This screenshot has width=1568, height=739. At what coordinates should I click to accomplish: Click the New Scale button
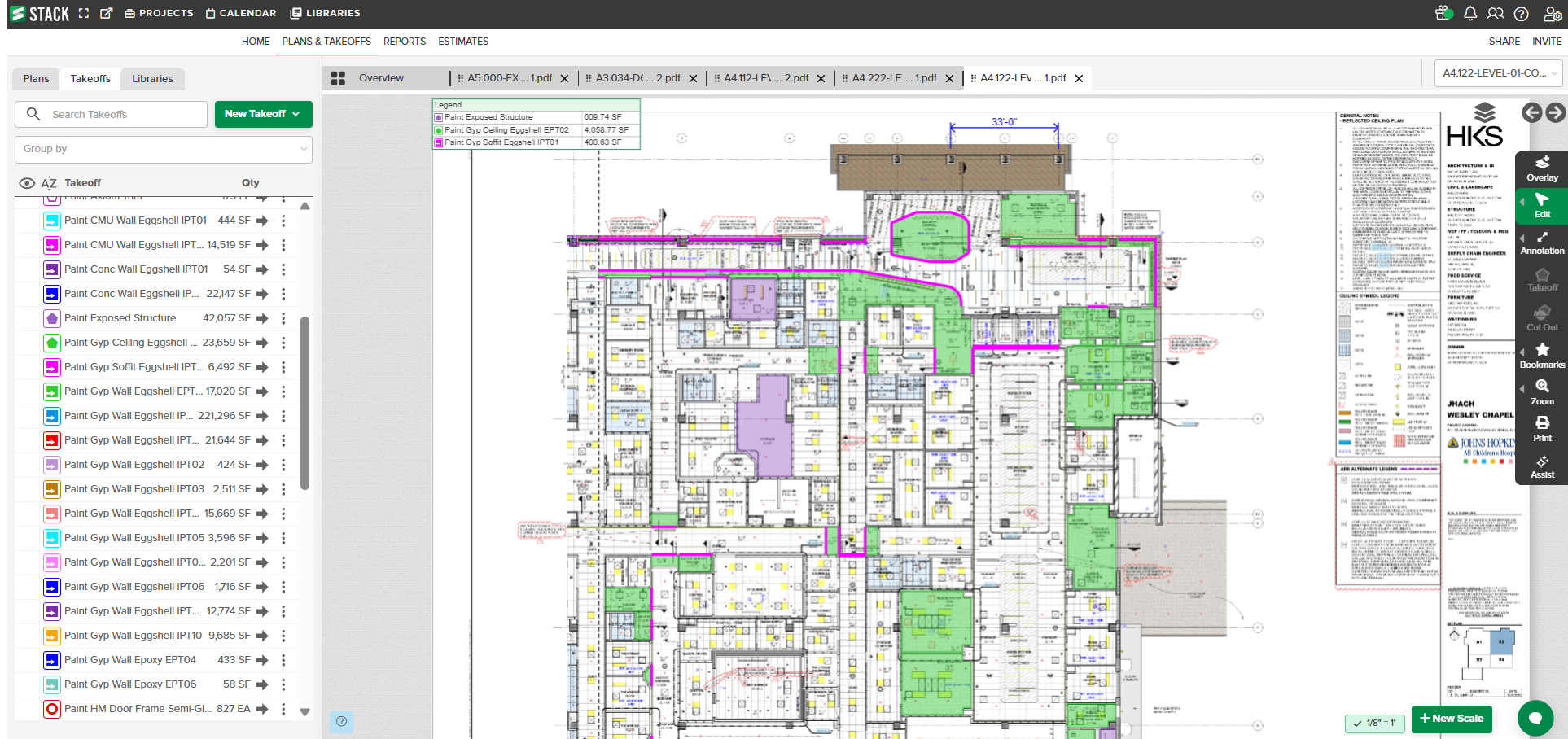point(1452,719)
